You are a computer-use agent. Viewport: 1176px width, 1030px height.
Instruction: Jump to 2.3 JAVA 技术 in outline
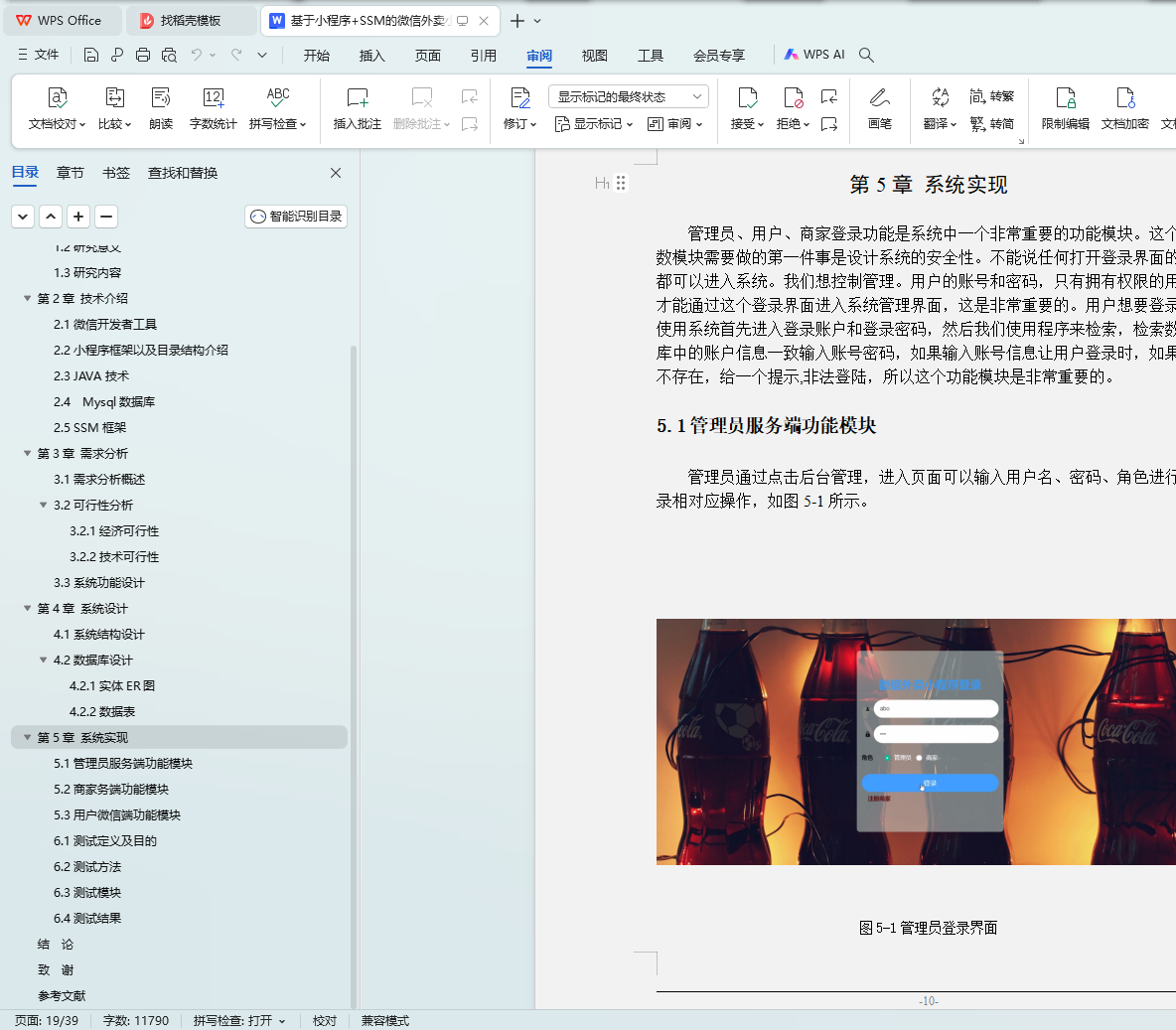(90, 375)
